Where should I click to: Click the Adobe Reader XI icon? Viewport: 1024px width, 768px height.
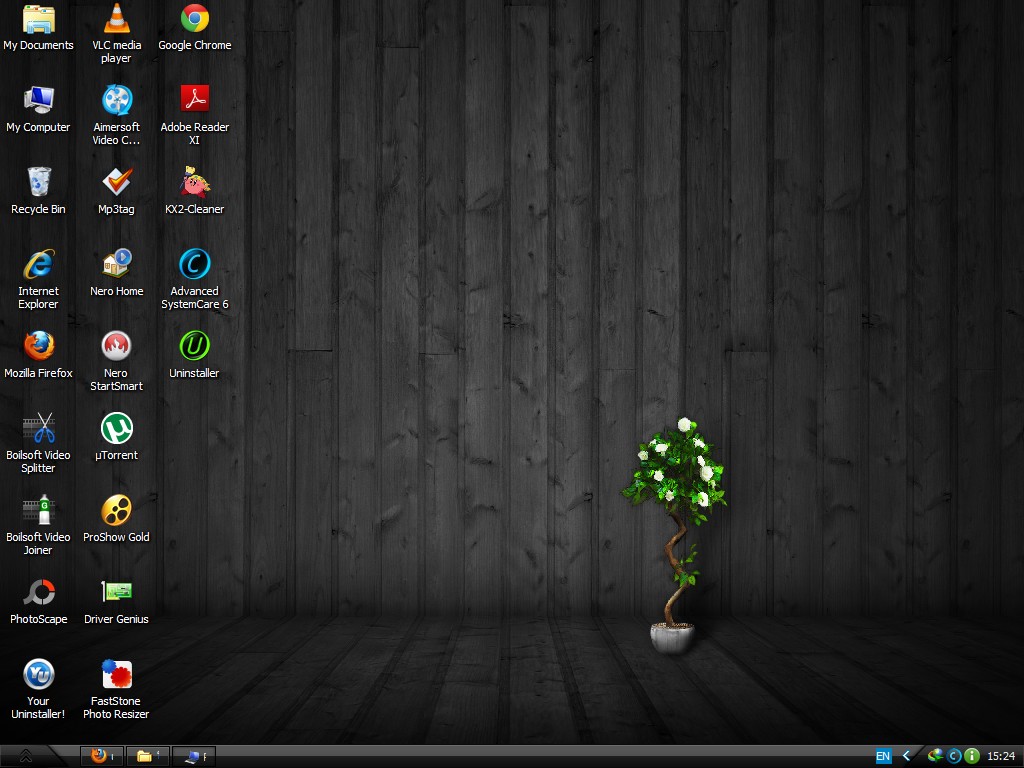(194, 100)
